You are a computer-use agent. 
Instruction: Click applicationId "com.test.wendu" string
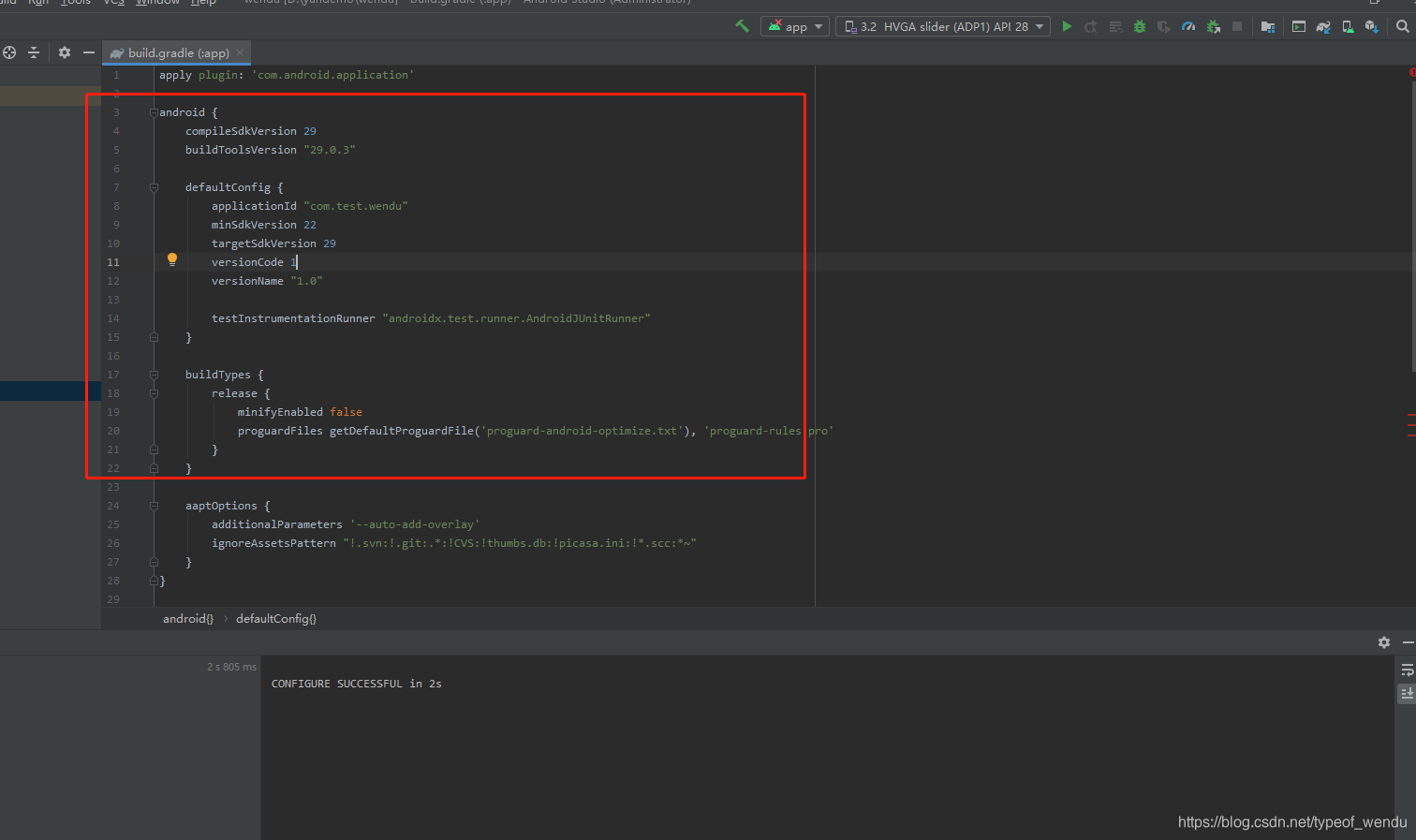click(x=356, y=206)
